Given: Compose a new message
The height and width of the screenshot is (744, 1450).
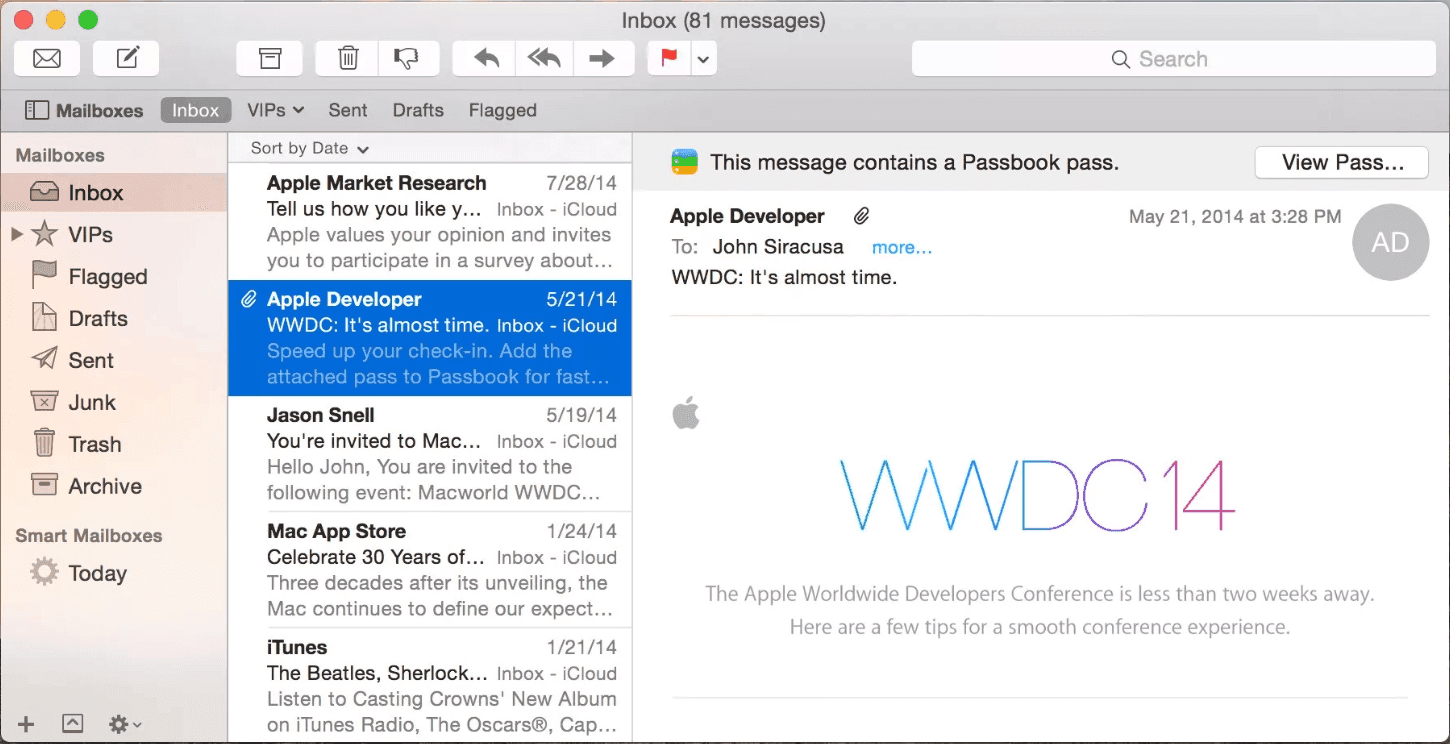Looking at the screenshot, I should click(x=127, y=59).
